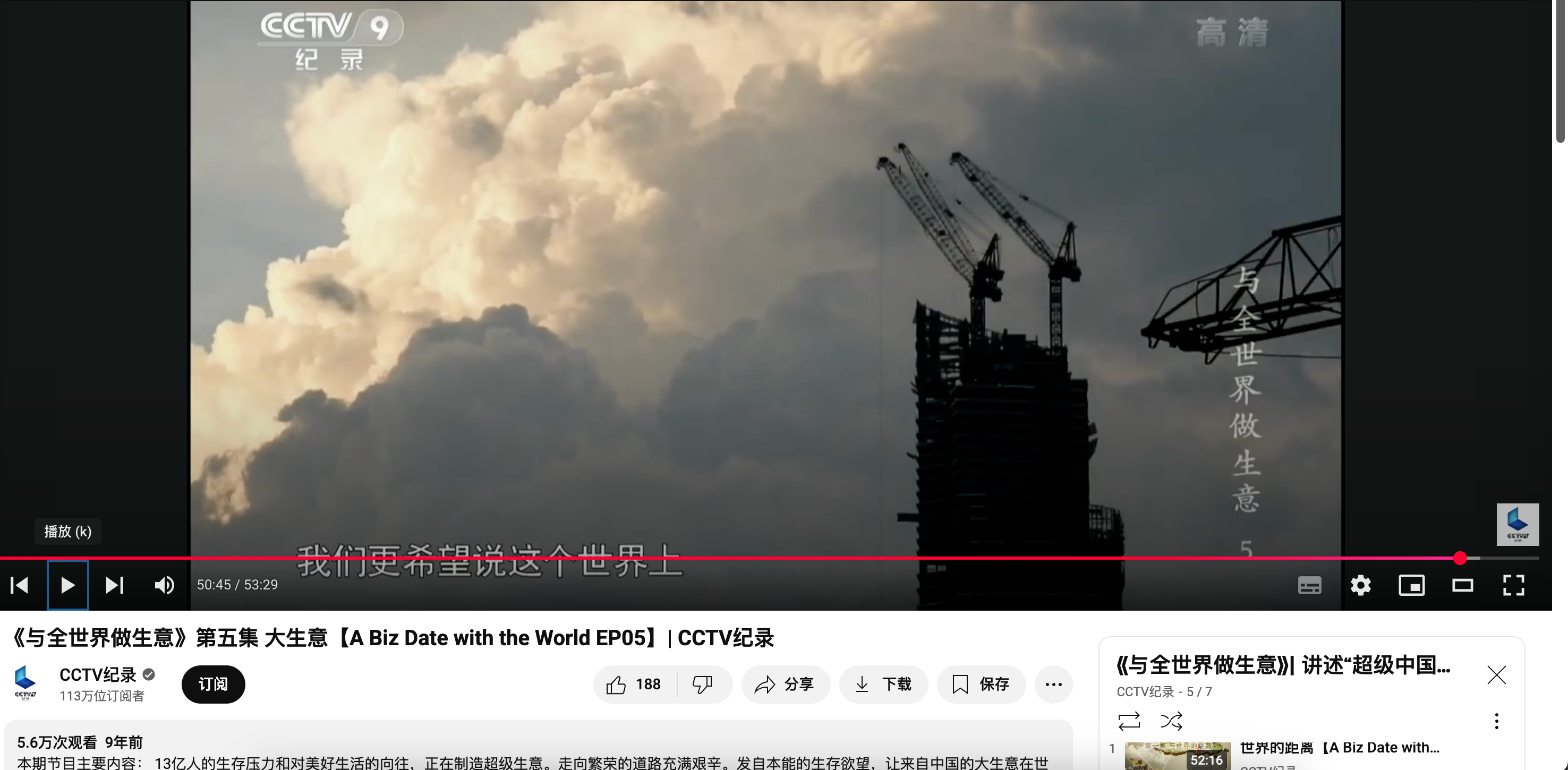Save the video via 保存 button
Viewport: 1568px width, 770px height.
coord(981,684)
